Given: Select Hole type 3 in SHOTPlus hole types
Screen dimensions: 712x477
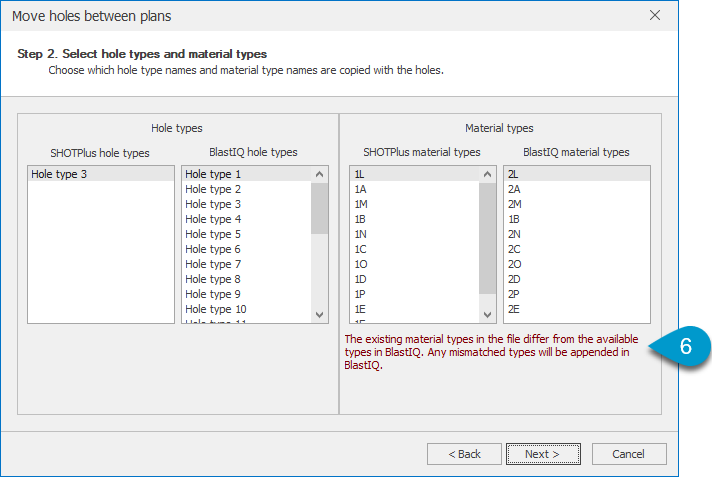Looking at the screenshot, I should coord(101,174).
